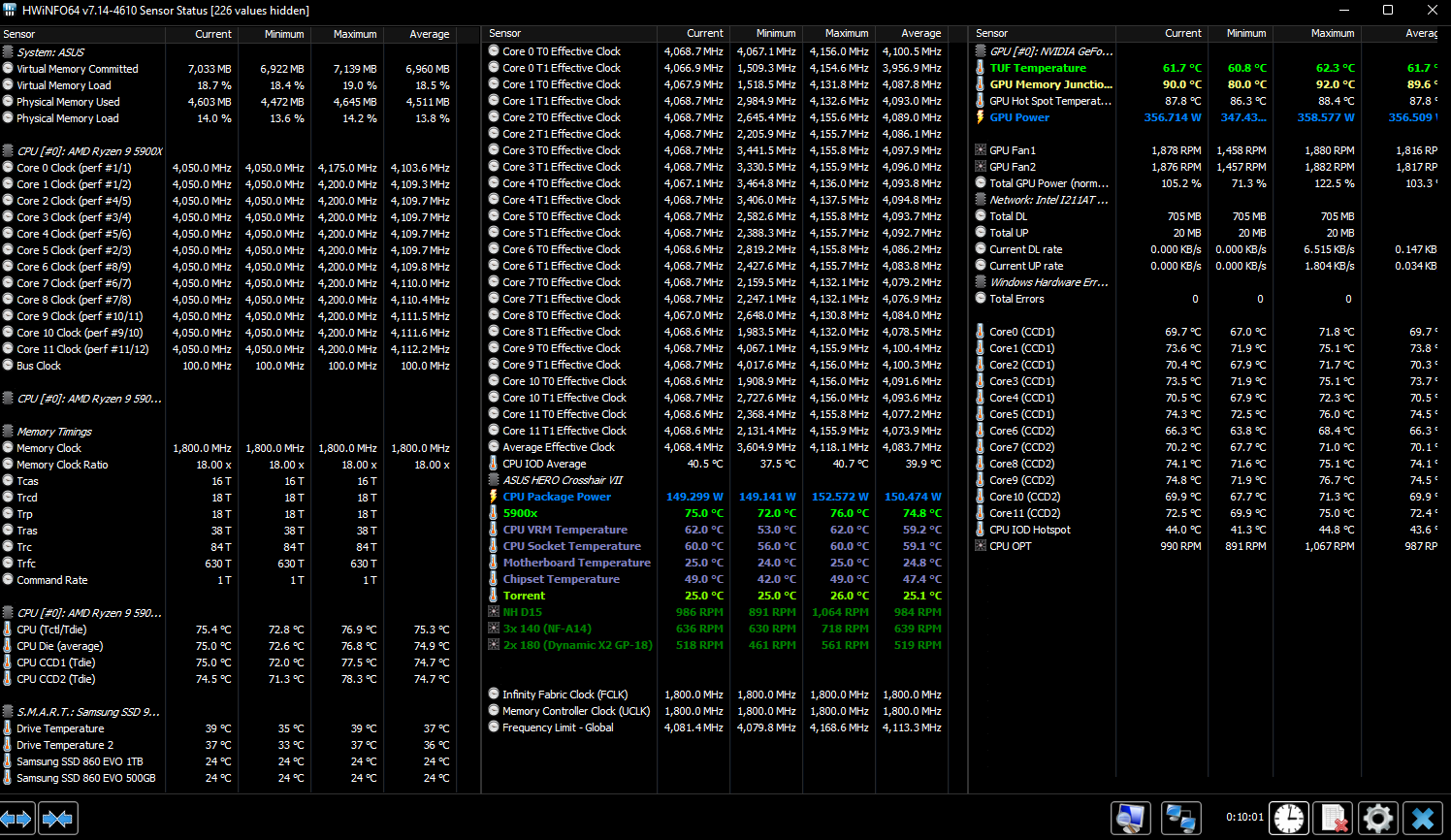Click lightning icon beside GPU Power
1451x840 pixels.
click(981, 117)
